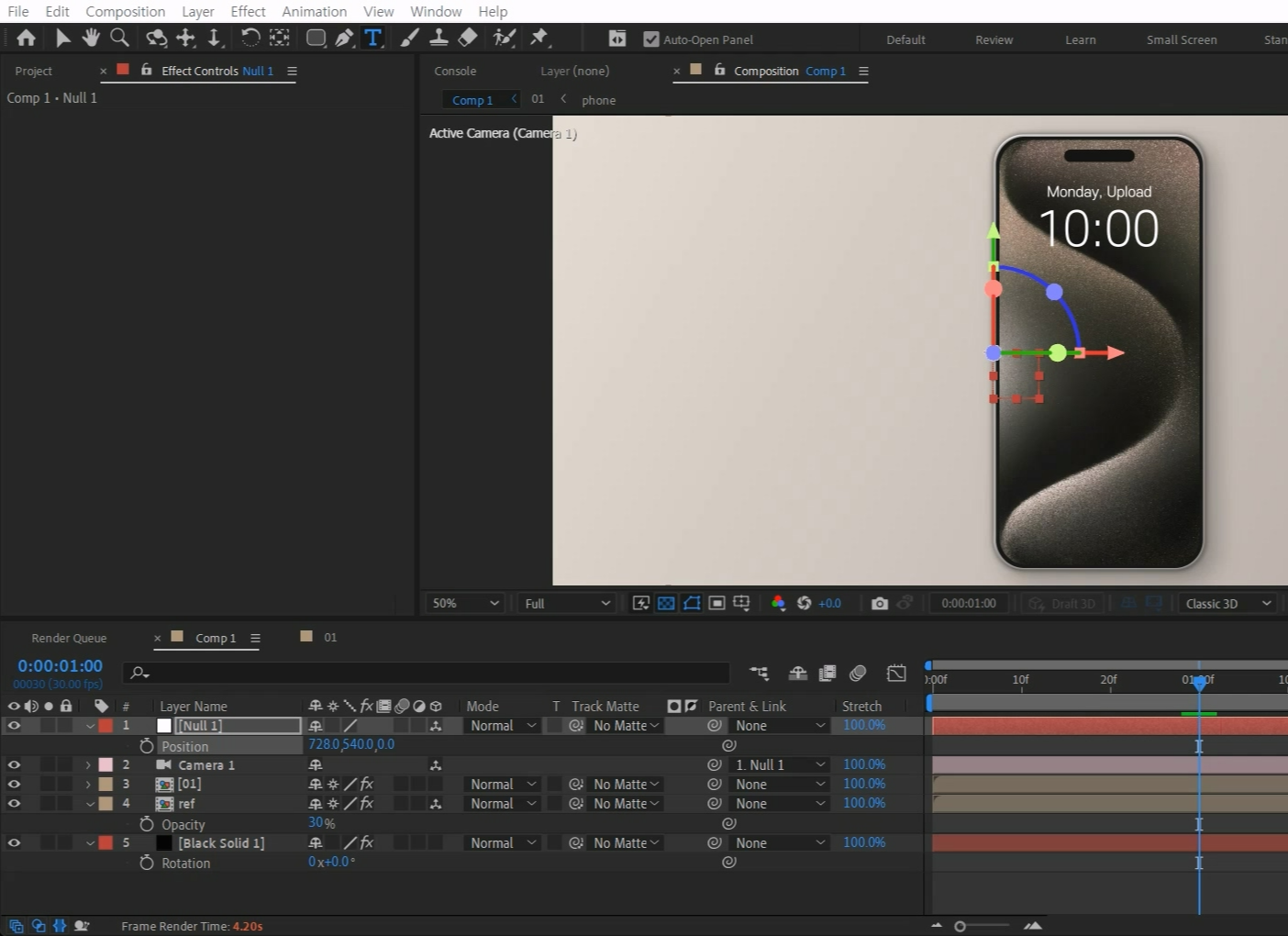Click the phone breadcrumb in composition navigator
The width and height of the screenshot is (1288, 936).
599,100
